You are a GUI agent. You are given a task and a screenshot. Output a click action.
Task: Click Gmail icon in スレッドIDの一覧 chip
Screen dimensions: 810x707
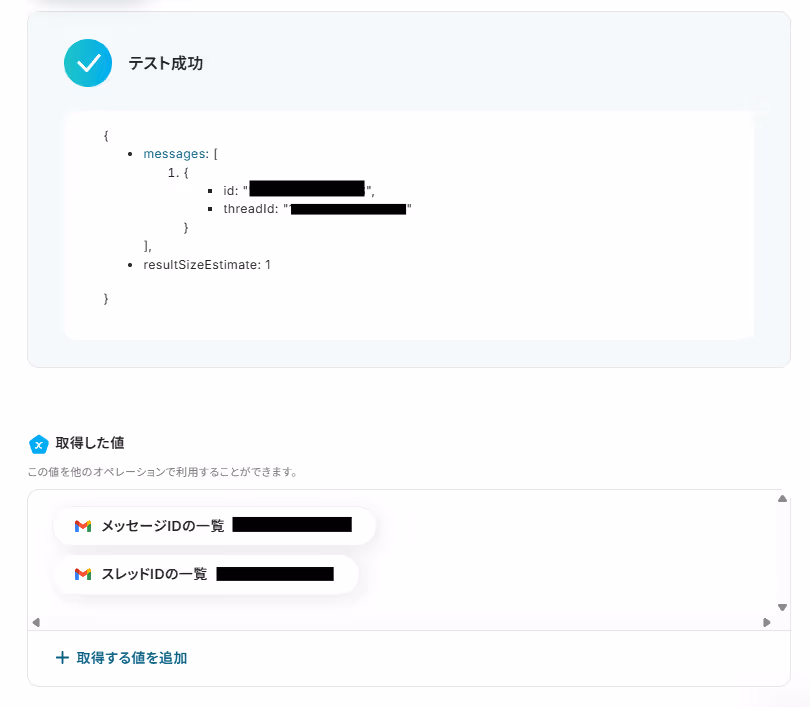83,574
